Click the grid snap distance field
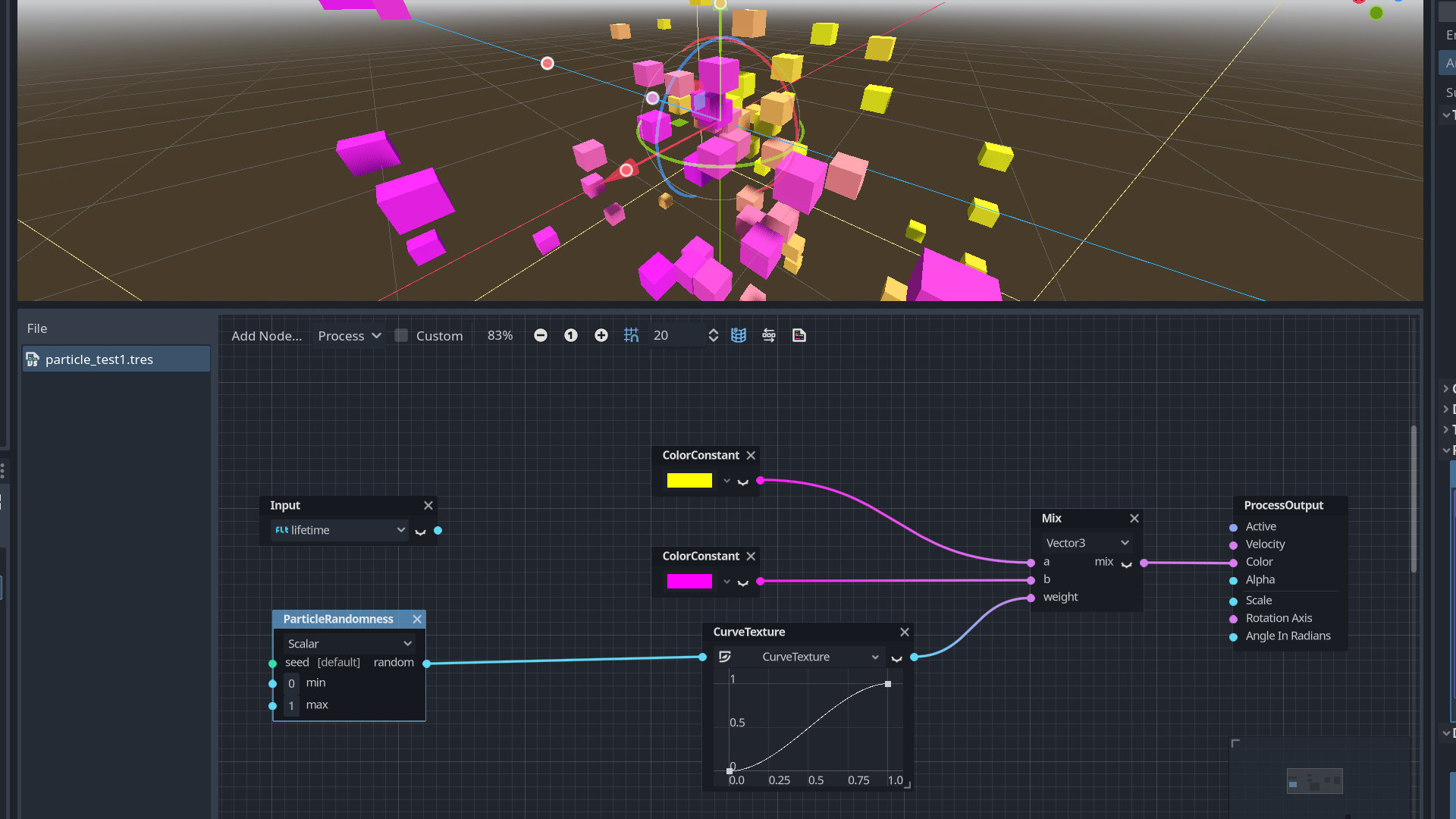 [676, 335]
